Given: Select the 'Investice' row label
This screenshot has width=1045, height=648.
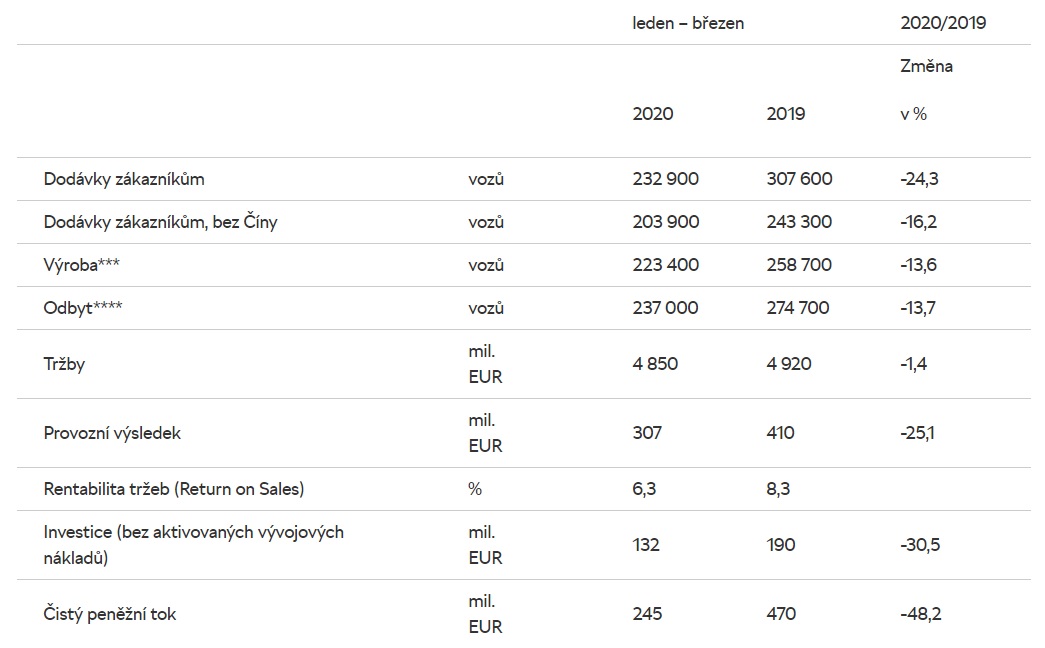Looking at the screenshot, I should pyautogui.click(x=193, y=544).
